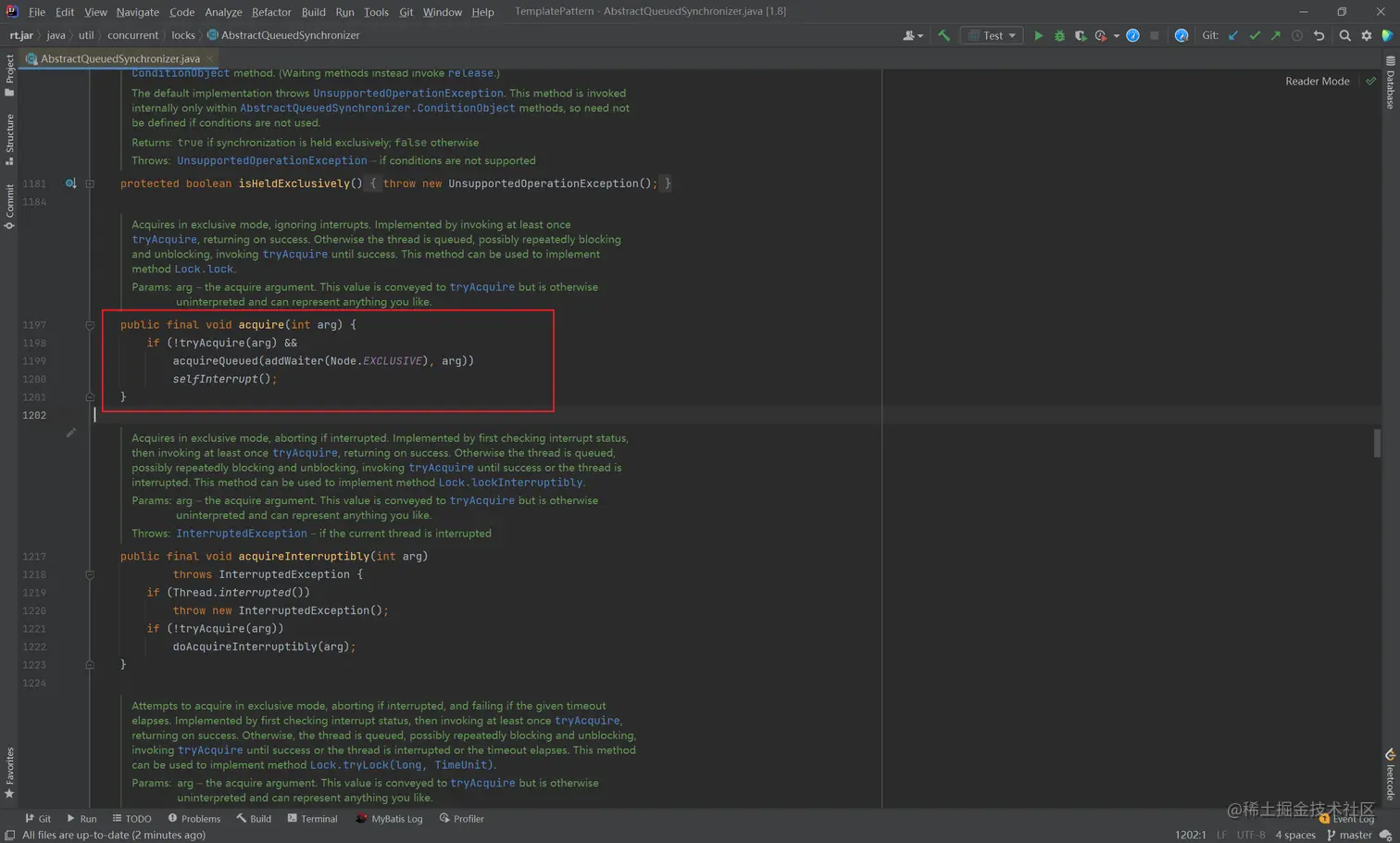Open the Commit tool window sidebar
The width and height of the screenshot is (1400, 843).
point(9,207)
